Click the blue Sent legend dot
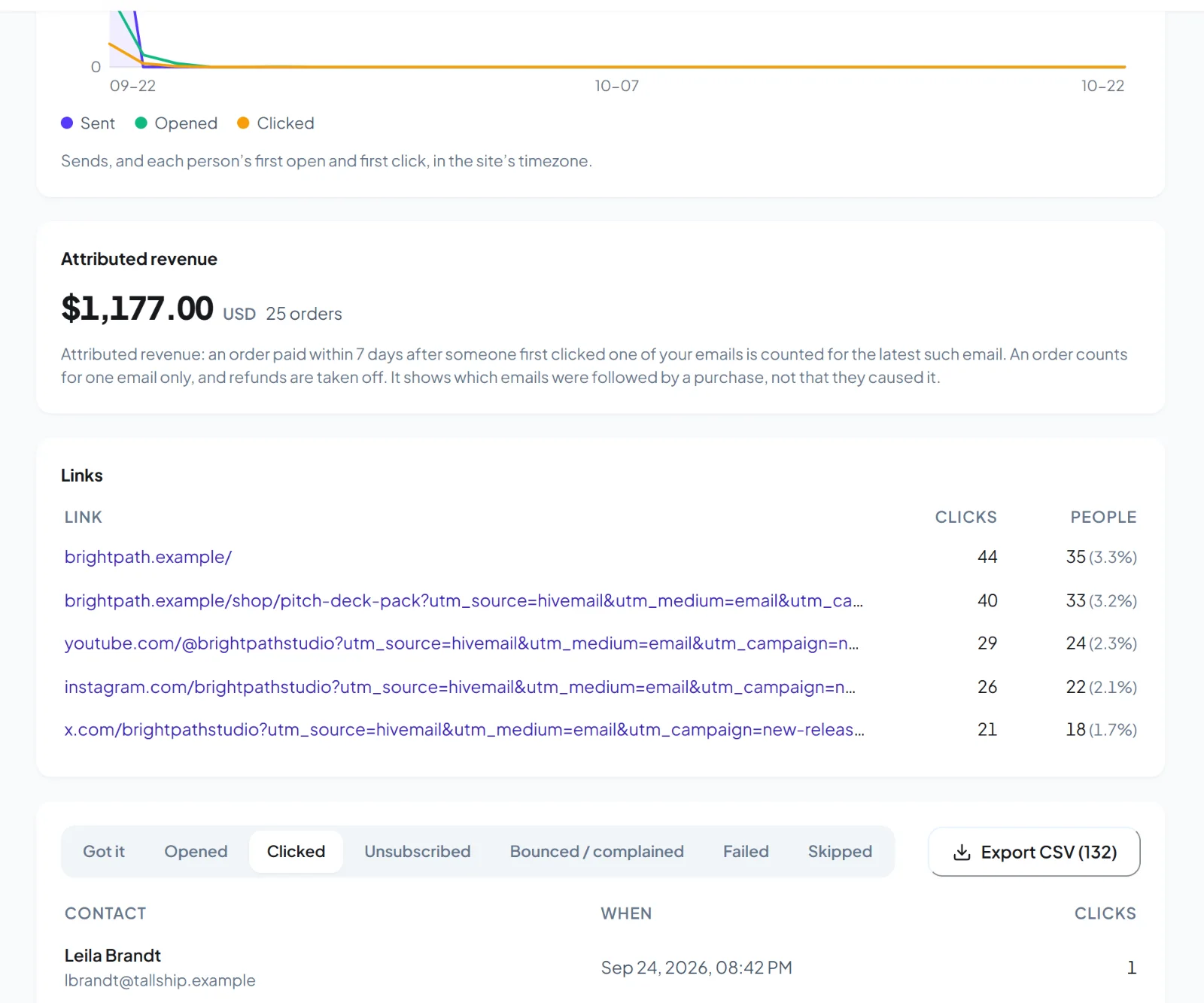The image size is (1204, 1003). coord(67,123)
